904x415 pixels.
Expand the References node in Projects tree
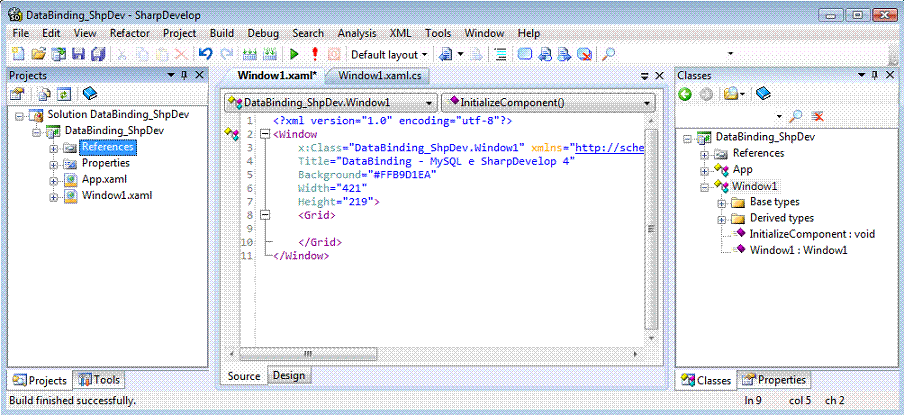tap(55, 148)
